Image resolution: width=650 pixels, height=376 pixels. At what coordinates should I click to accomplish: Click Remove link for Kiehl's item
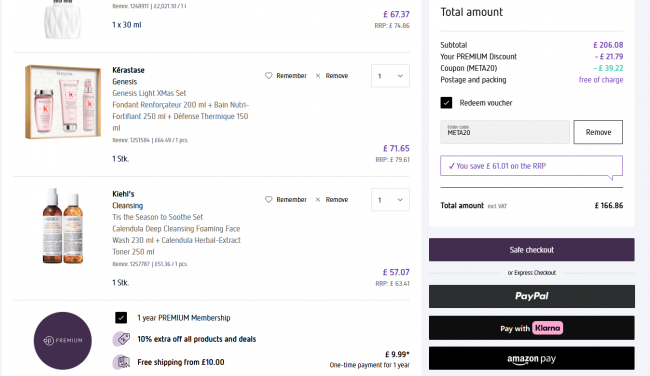pyautogui.click(x=337, y=200)
